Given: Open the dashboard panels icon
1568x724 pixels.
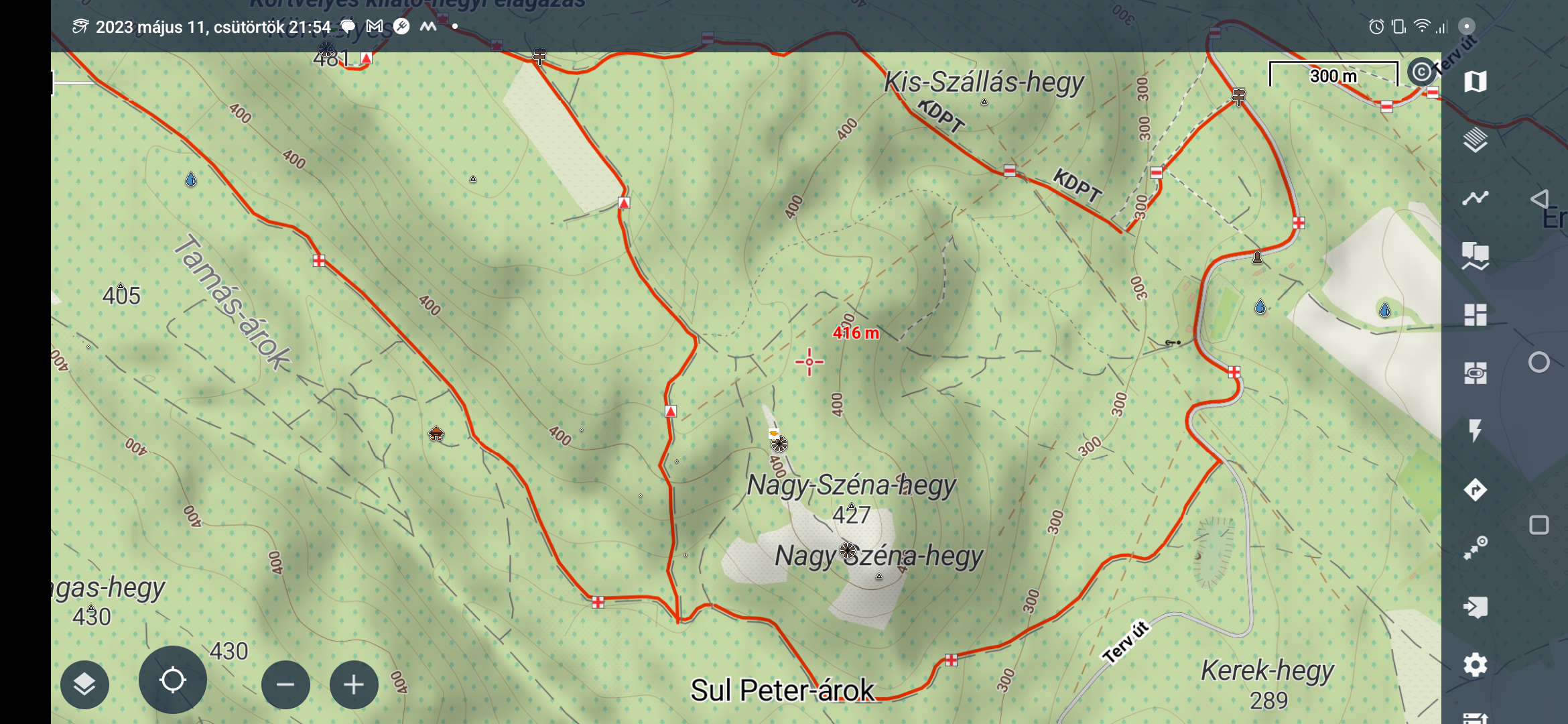Looking at the screenshot, I should [x=1475, y=314].
